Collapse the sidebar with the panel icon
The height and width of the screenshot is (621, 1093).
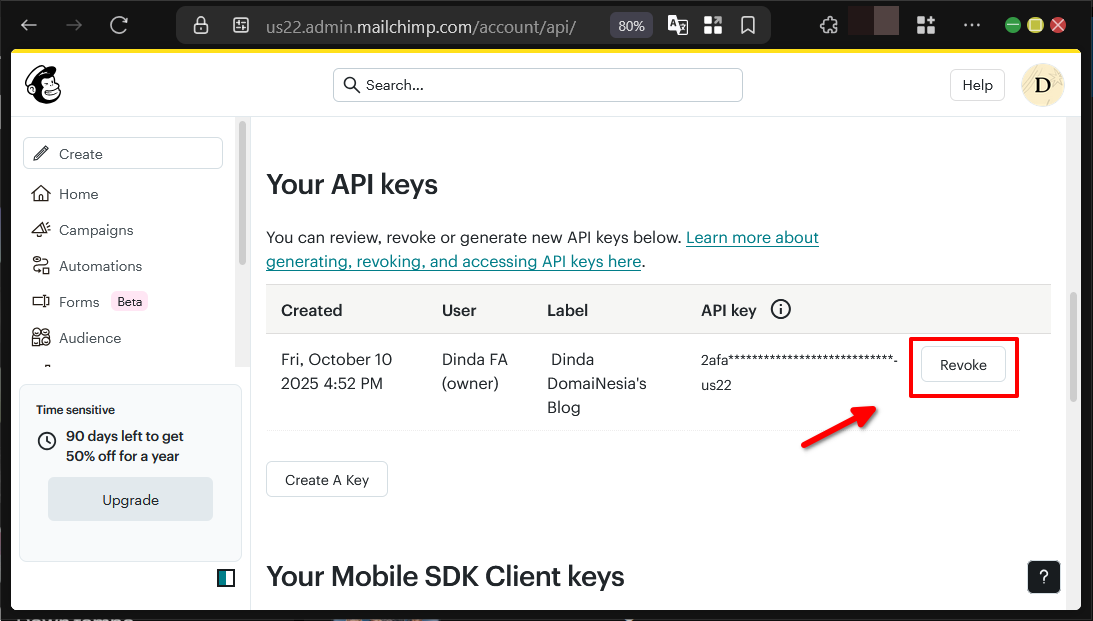(226, 577)
